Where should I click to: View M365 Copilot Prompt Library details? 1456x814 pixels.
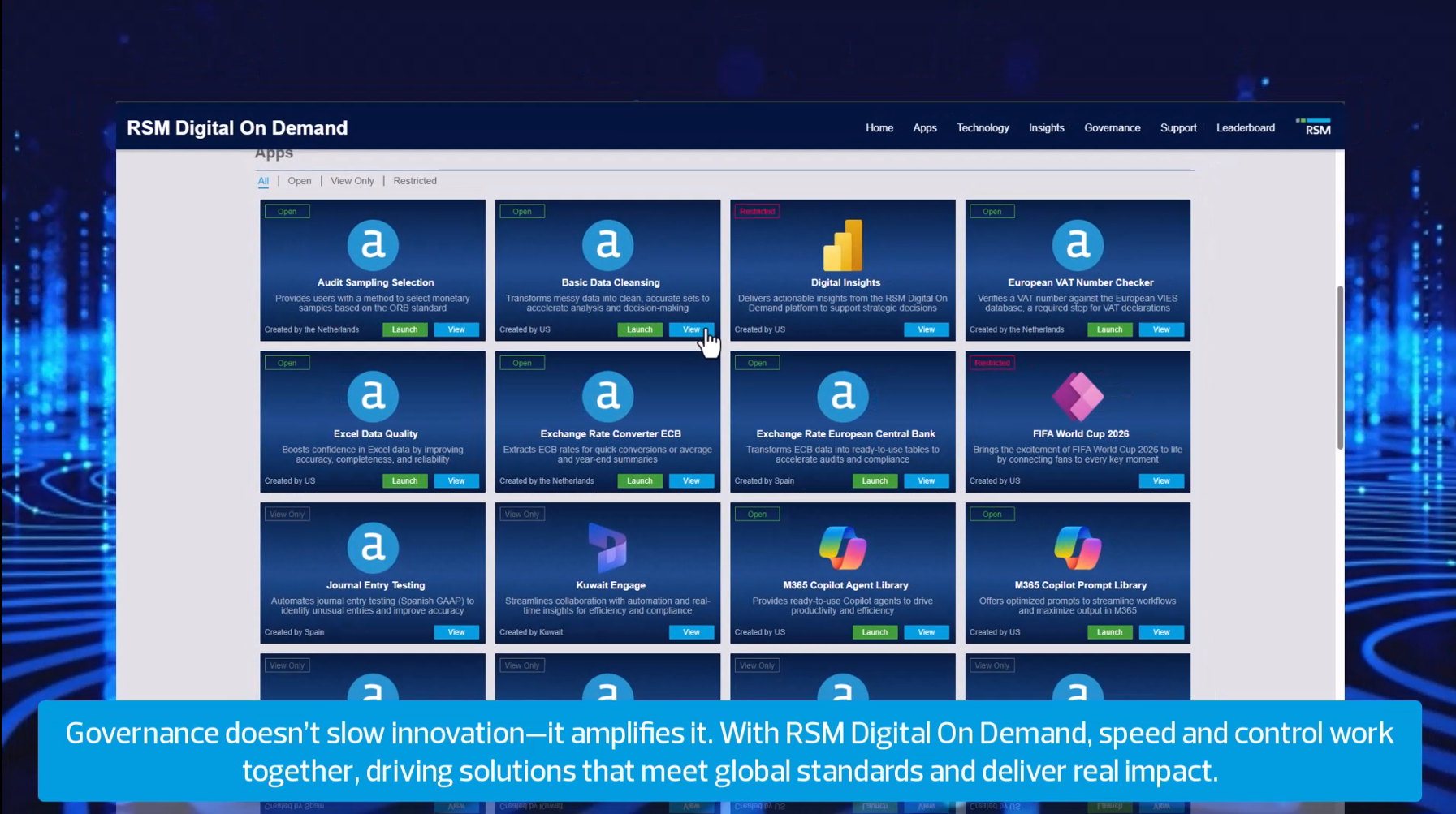1161,632
